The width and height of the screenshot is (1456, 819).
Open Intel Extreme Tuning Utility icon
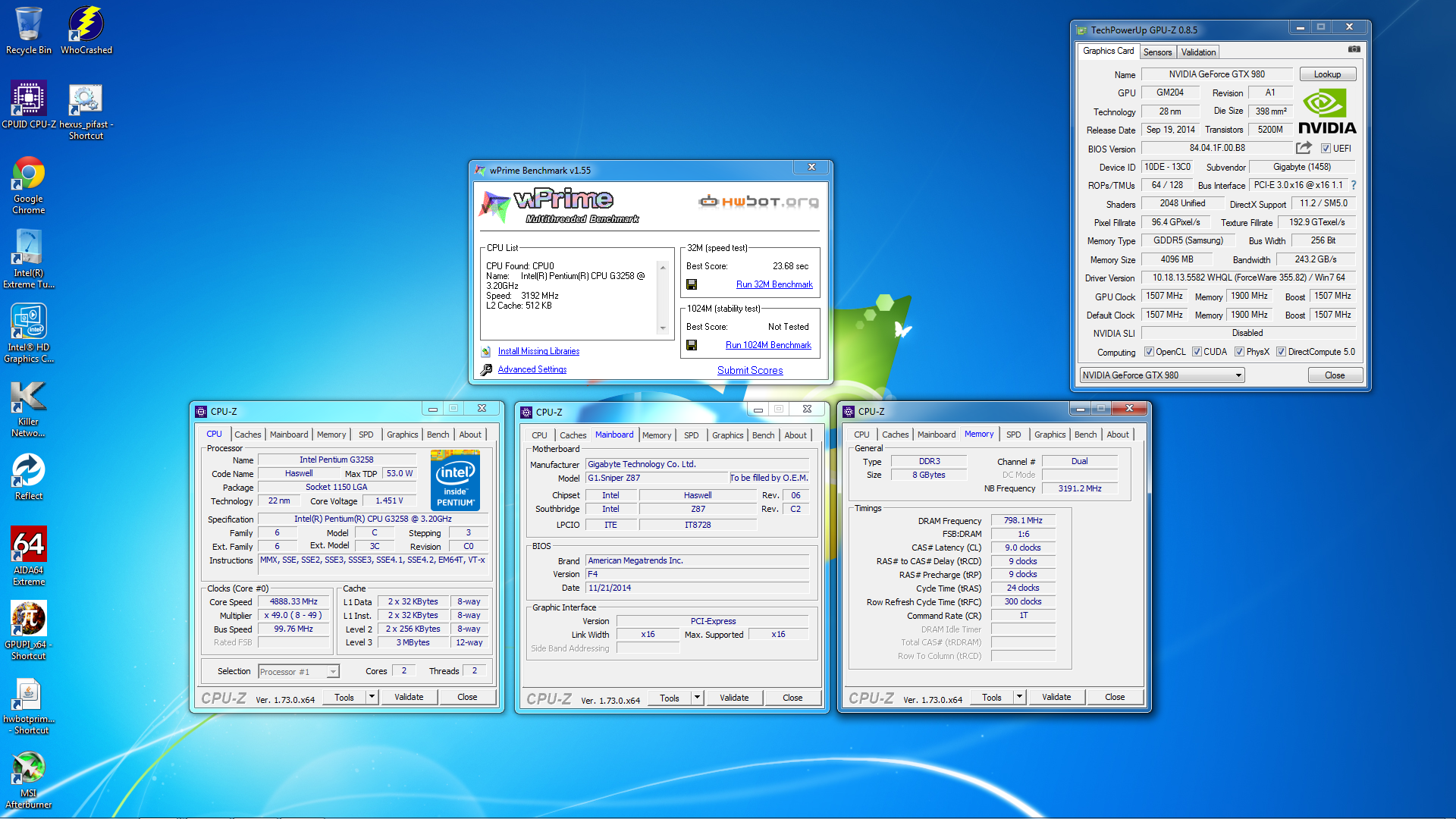click(x=29, y=259)
